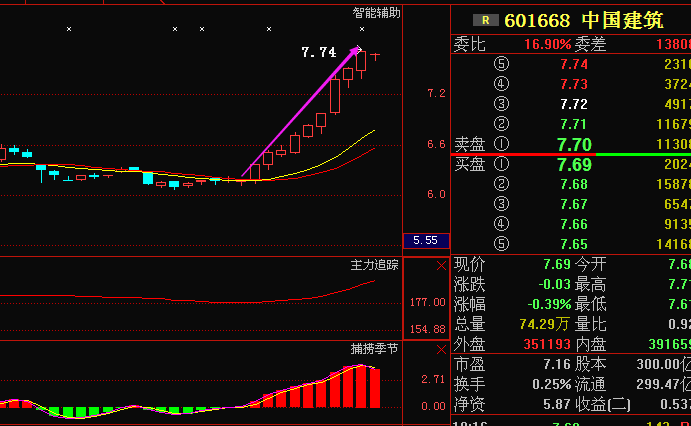
Task: Click the 总量 value 74.29万
Action: [544, 324]
